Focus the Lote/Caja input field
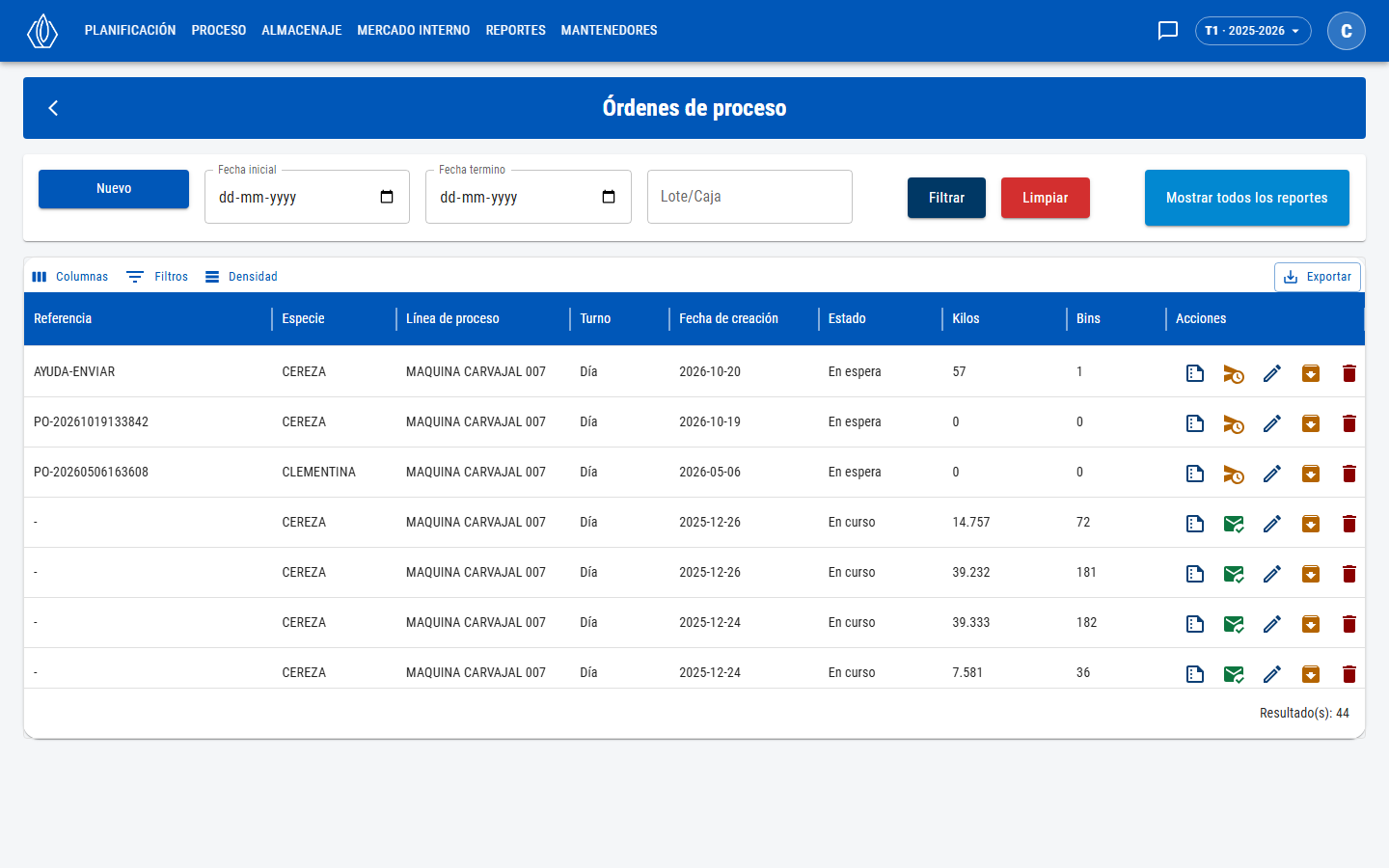 [x=749, y=197]
